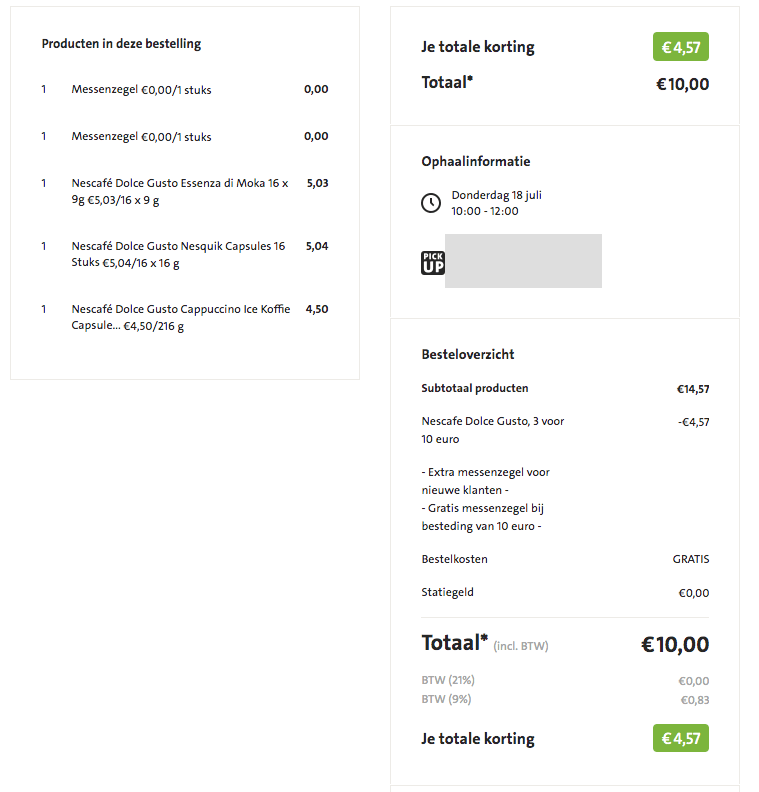Click the large €10,00 total in Besteloverzicht
Screen dimensions: 759x792
pyautogui.click(x=675, y=645)
